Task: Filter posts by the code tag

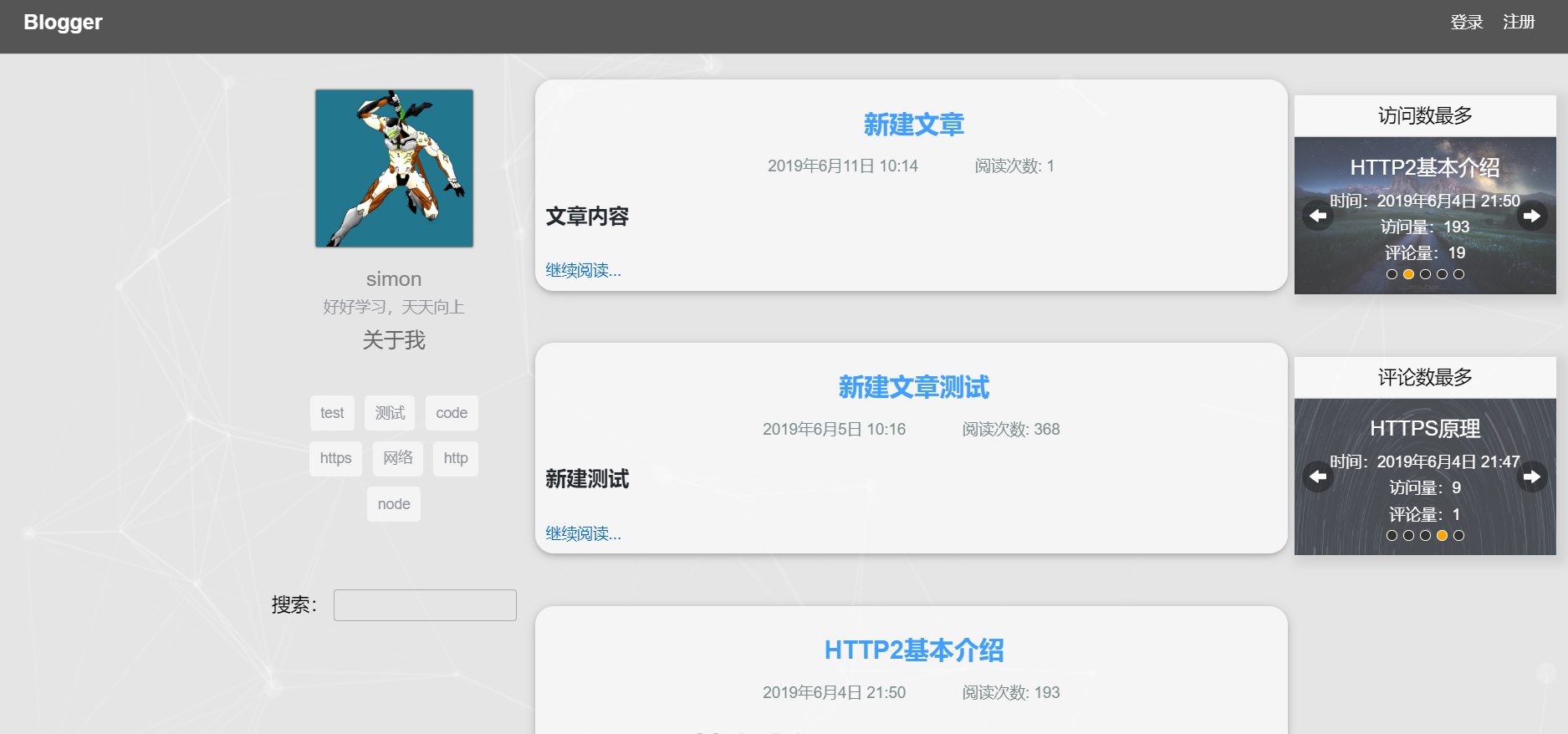Action: (452, 413)
